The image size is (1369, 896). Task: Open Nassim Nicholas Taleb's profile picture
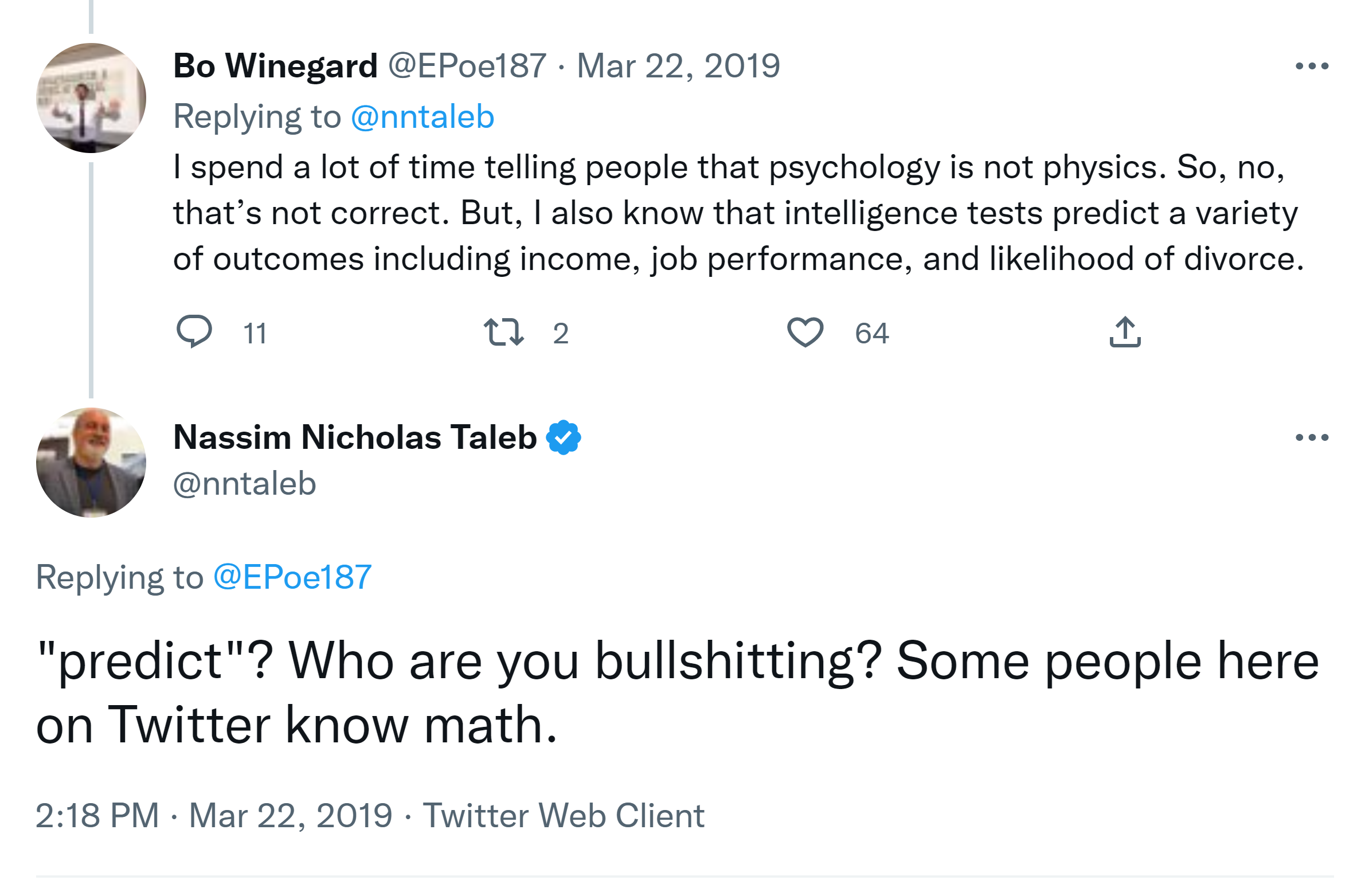(x=91, y=463)
